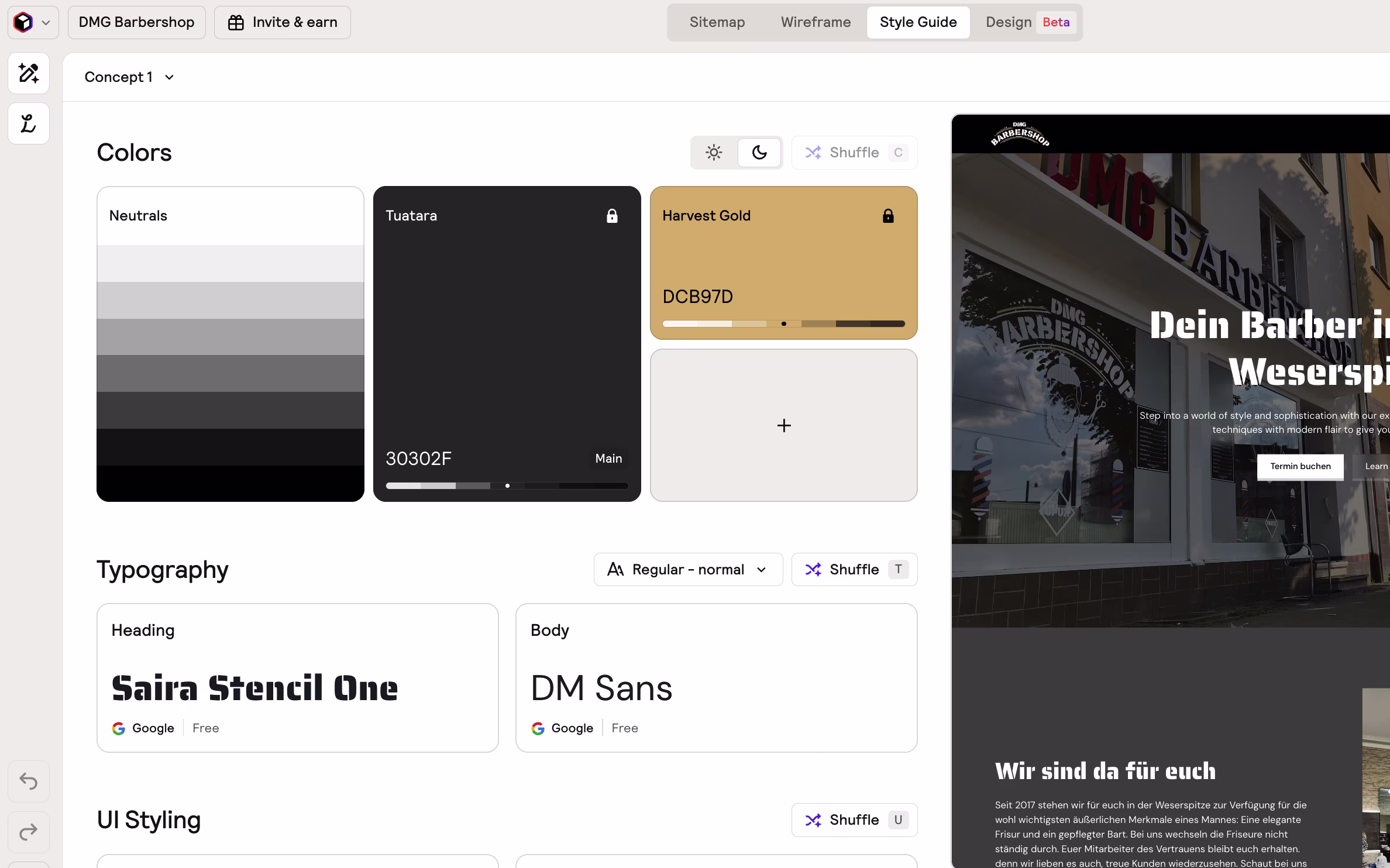Expand the Concept 1 dropdown
This screenshot has height=868, width=1390.
click(x=129, y=77)
